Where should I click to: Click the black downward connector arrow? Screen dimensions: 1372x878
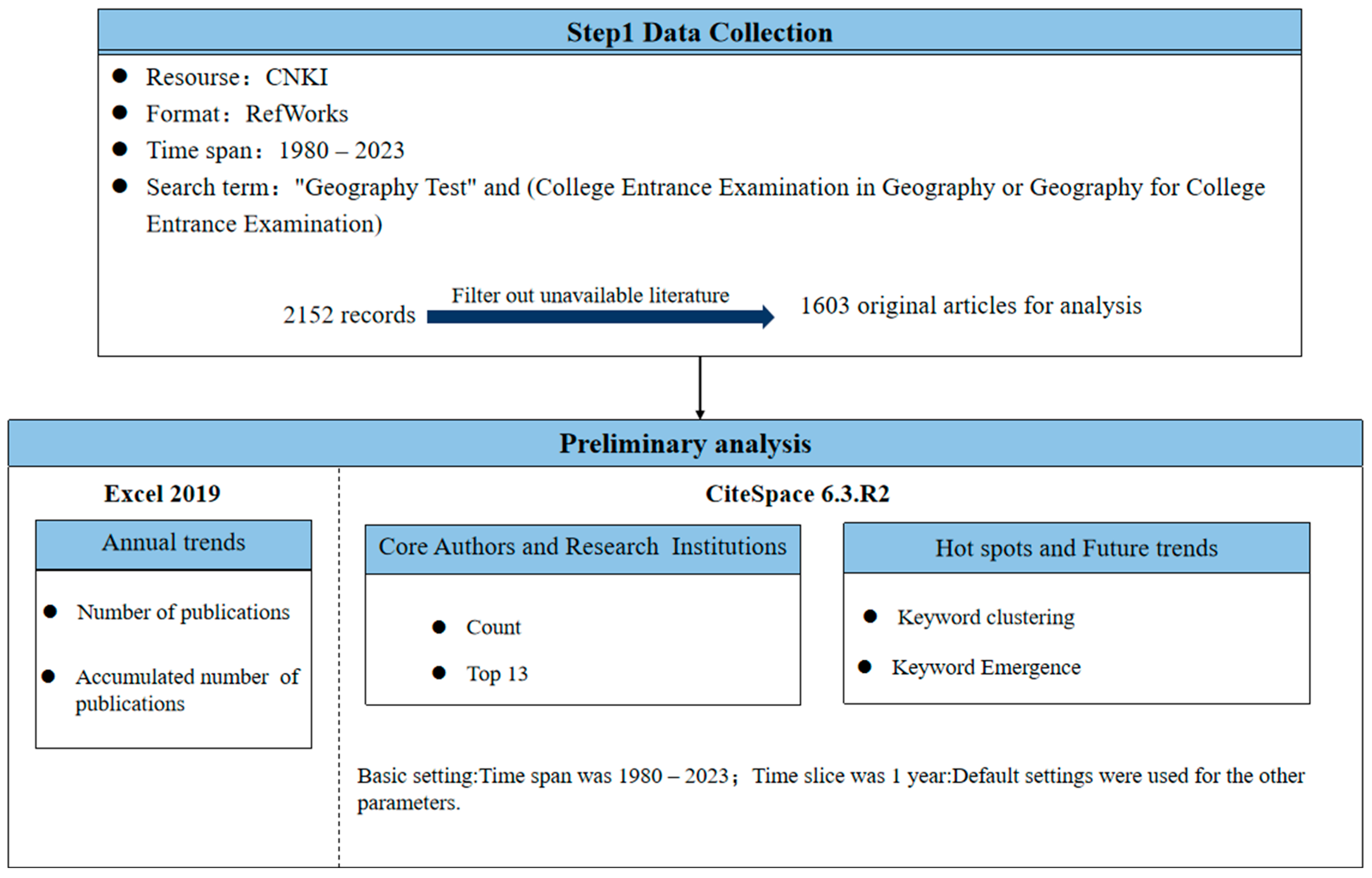pos(700,388)
